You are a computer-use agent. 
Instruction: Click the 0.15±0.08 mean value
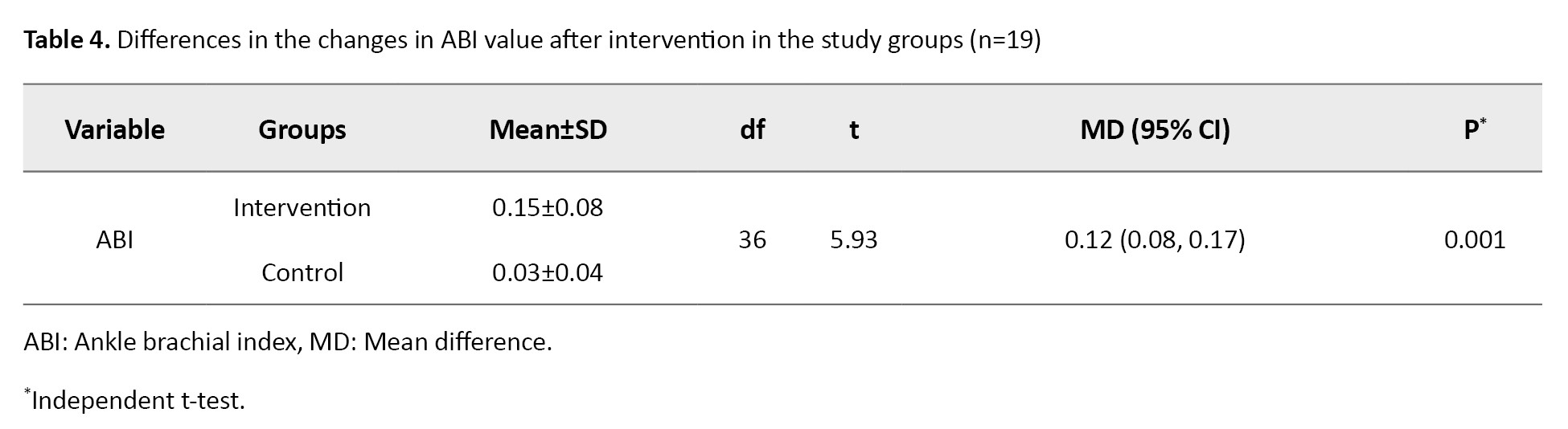coord(548,207)
